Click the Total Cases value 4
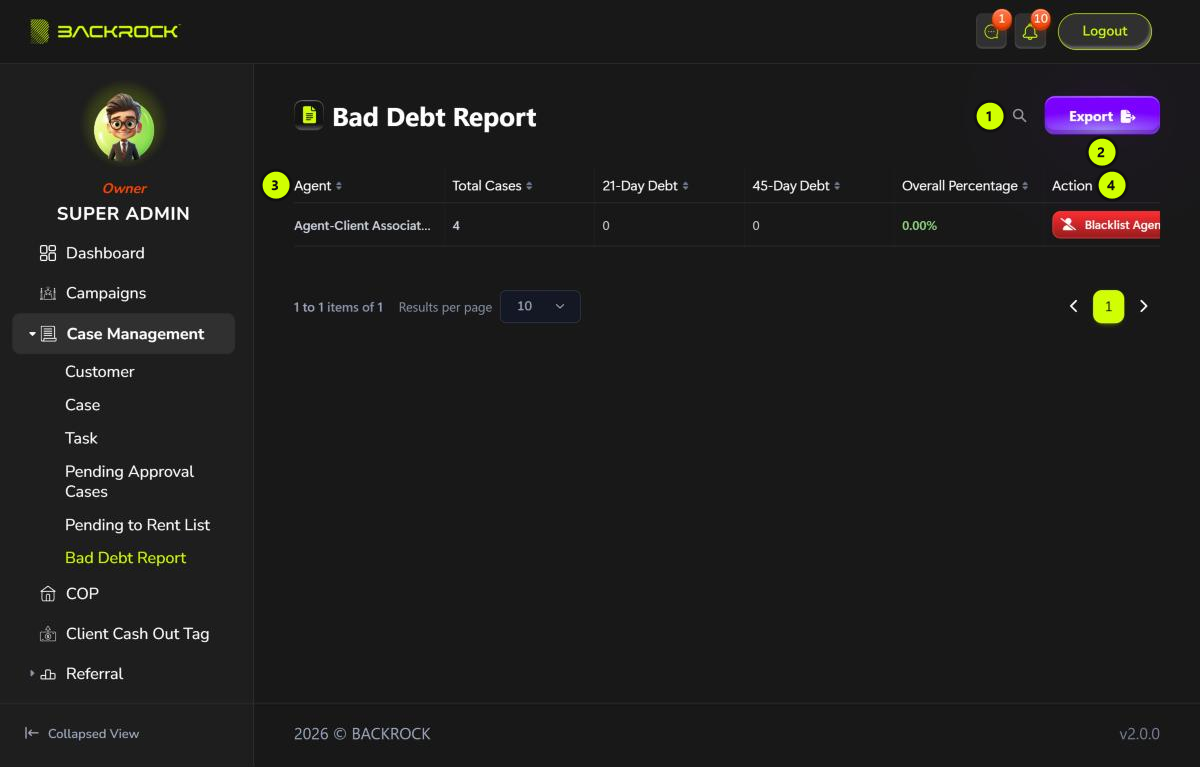 click(x=456, y=226)
